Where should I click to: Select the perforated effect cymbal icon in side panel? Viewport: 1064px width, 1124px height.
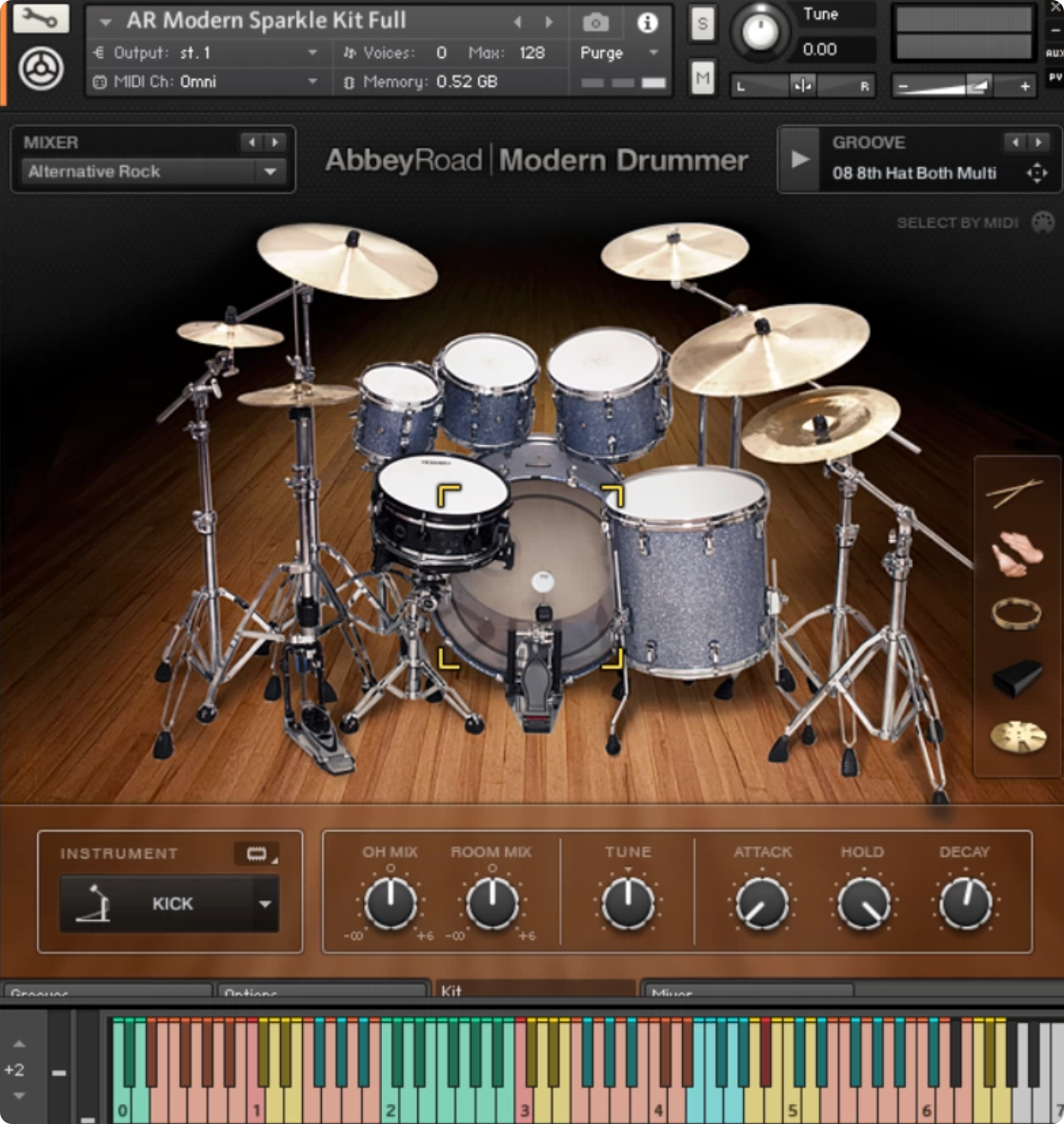[x=1017, y=737]
